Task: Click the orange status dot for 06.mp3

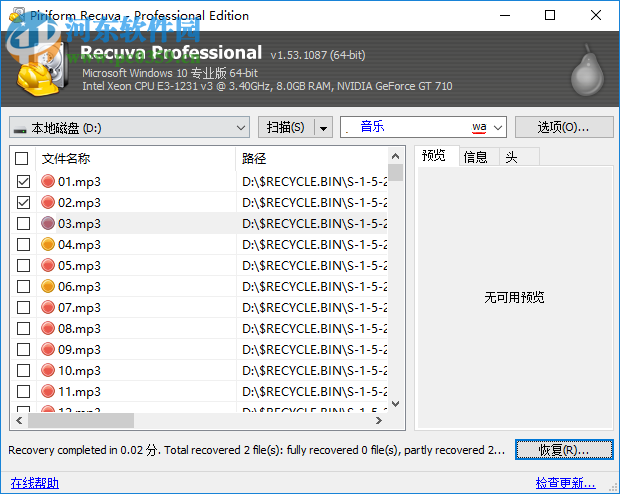Action: (48, 286)
